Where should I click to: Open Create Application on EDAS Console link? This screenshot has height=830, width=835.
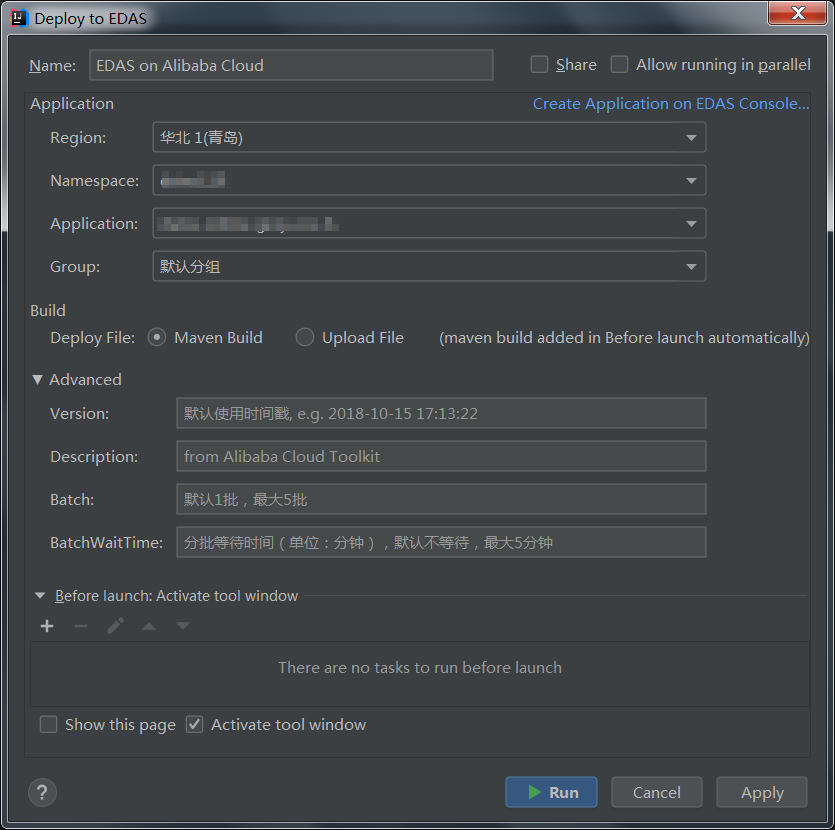(x=671, y=103)
